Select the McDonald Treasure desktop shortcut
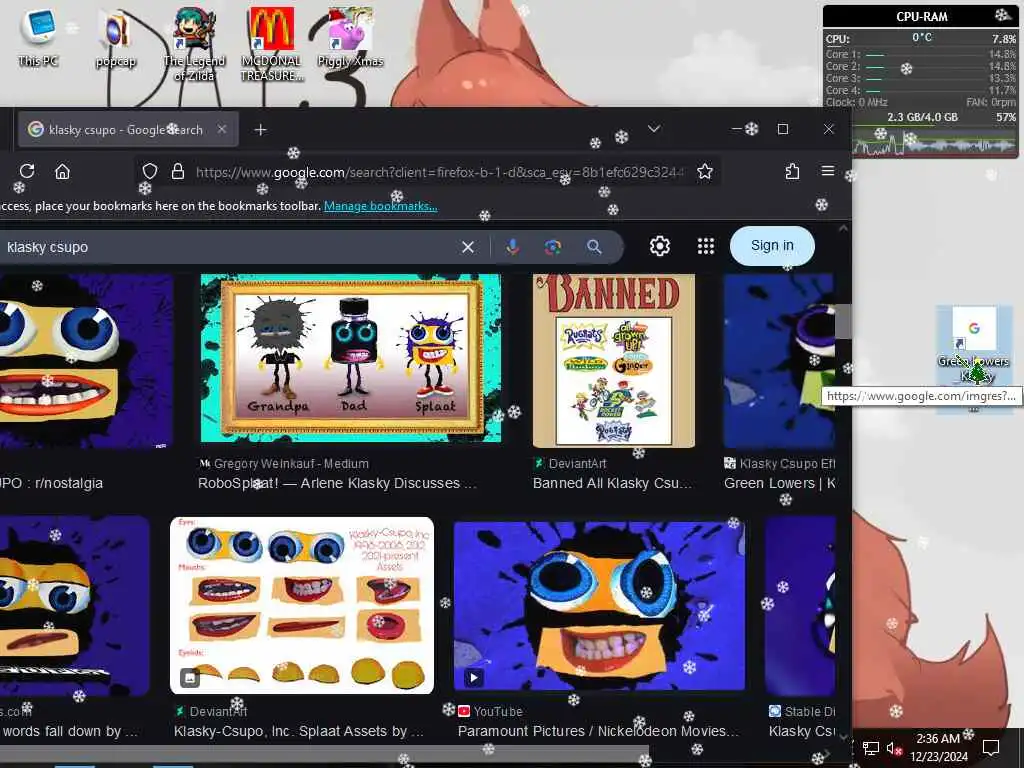The image size is (1024, 768). pyautogui.click(x=272, y=46)
